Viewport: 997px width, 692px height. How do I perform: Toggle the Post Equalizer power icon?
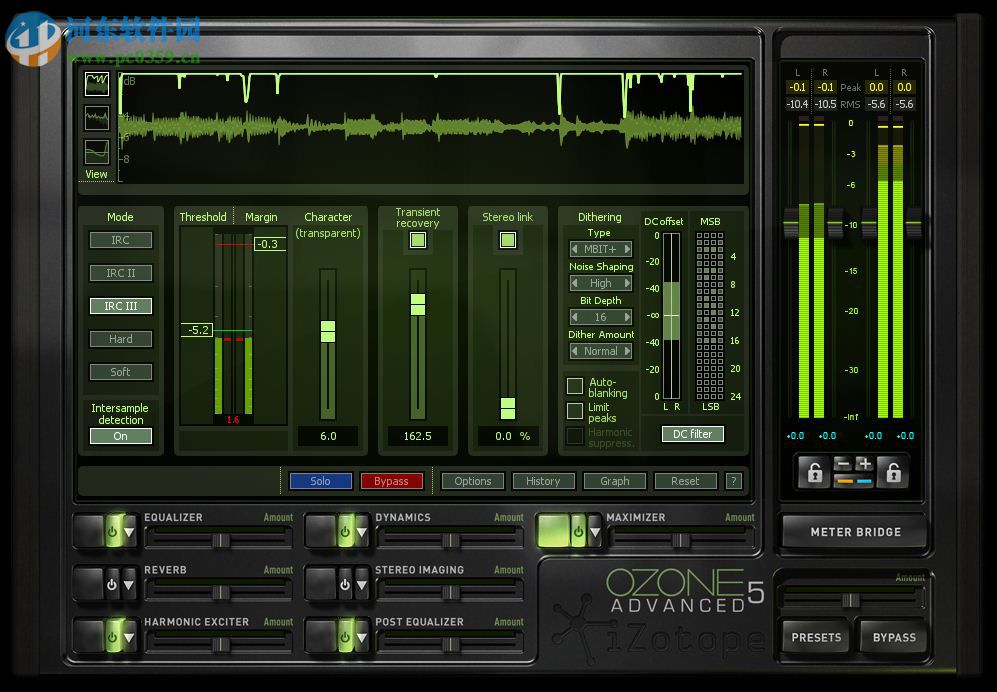345,637
